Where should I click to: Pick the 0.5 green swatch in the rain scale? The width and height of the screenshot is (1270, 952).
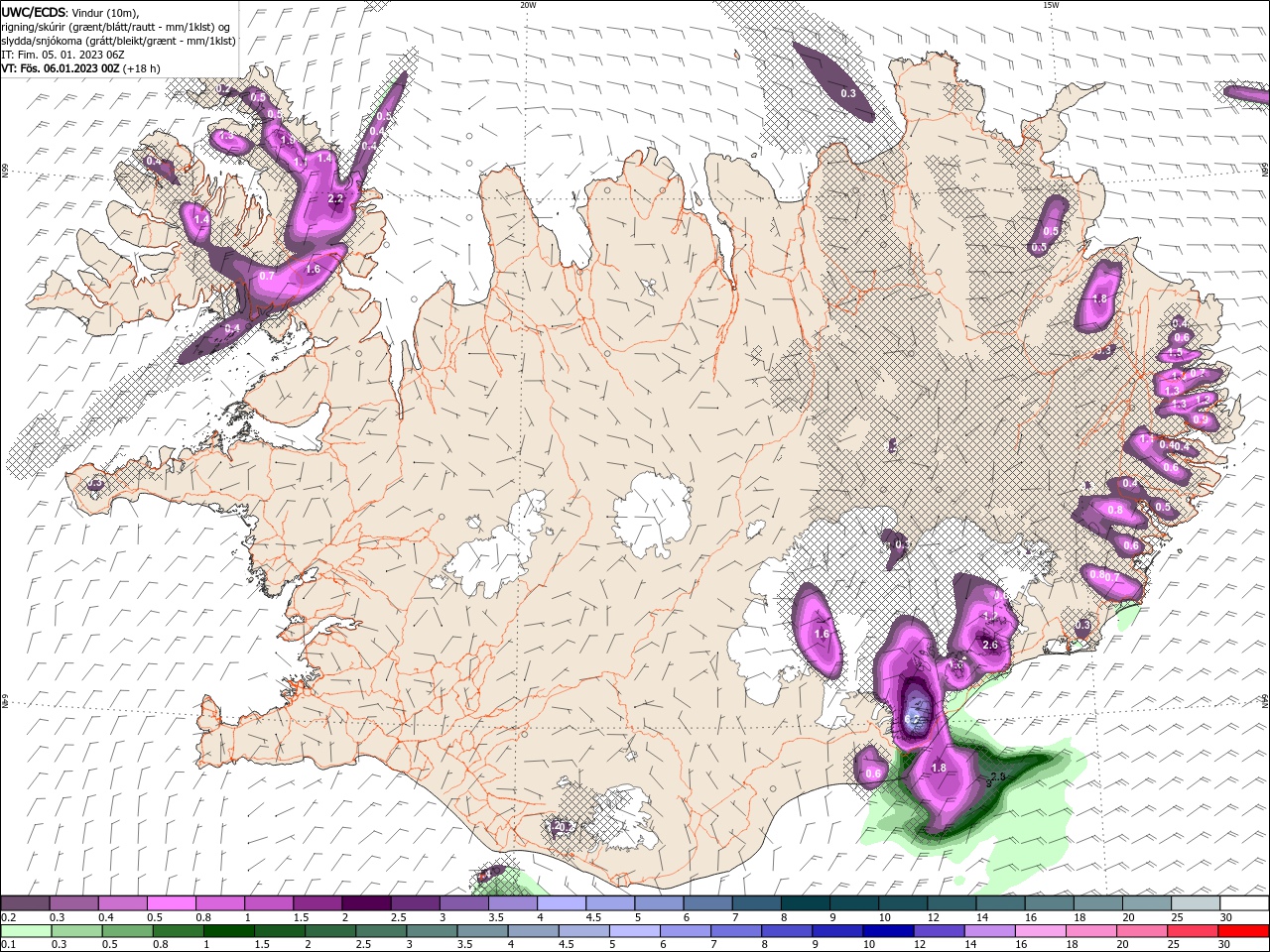pos(126,931)
